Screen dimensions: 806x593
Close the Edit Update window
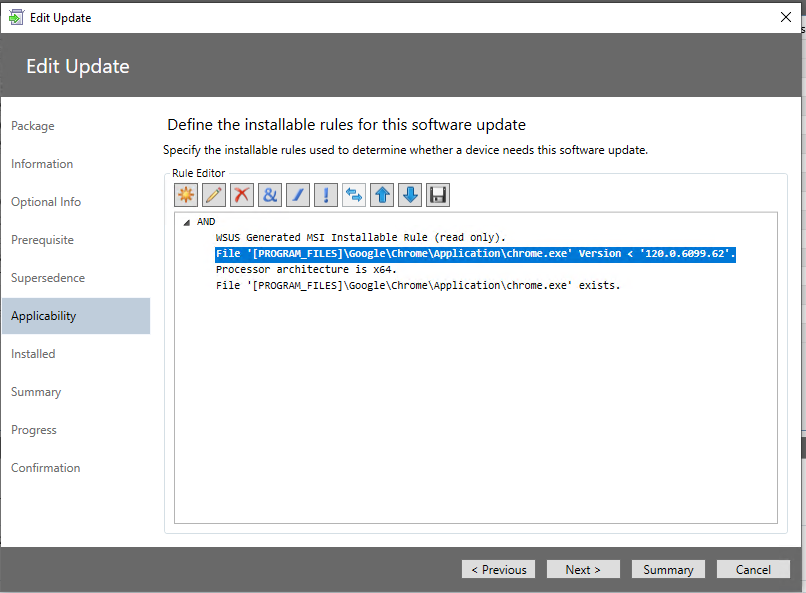[x=786, y=17]
